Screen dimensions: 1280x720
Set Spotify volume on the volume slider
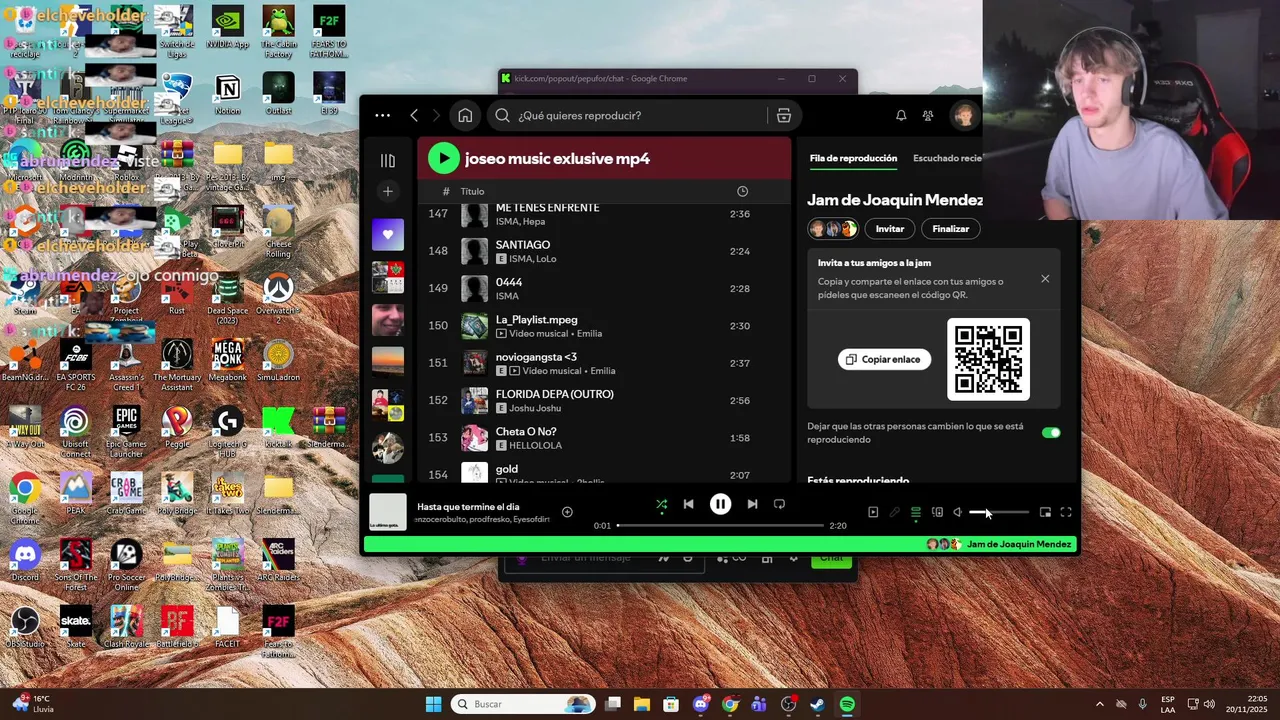[x=999, y=512]
